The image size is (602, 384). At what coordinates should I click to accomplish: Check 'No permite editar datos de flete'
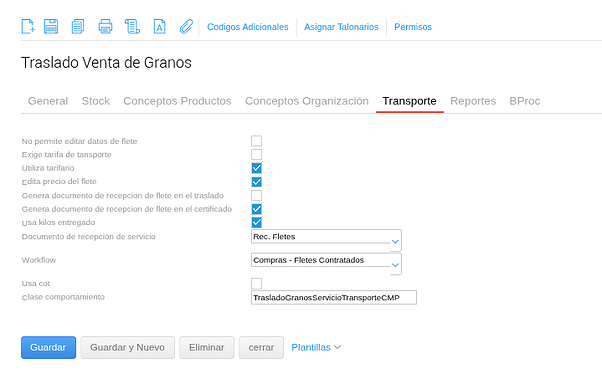click(x=256, y=141)
